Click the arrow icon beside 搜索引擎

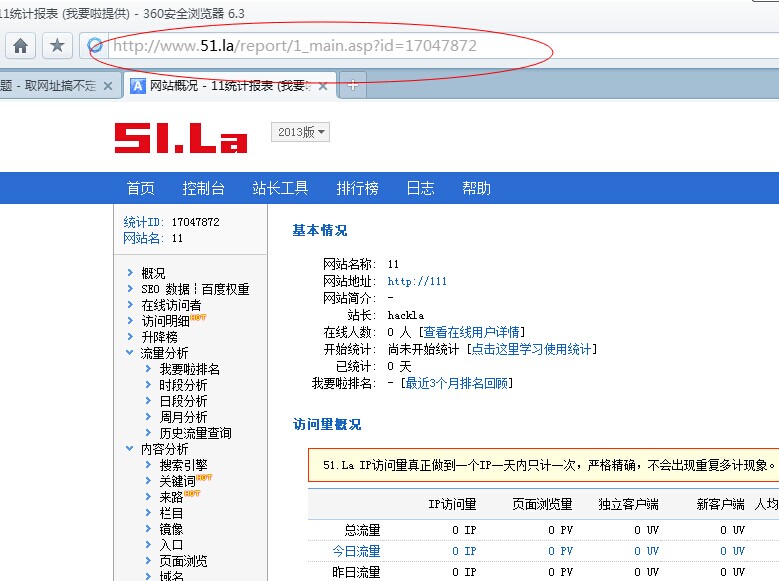pos(148,464)
